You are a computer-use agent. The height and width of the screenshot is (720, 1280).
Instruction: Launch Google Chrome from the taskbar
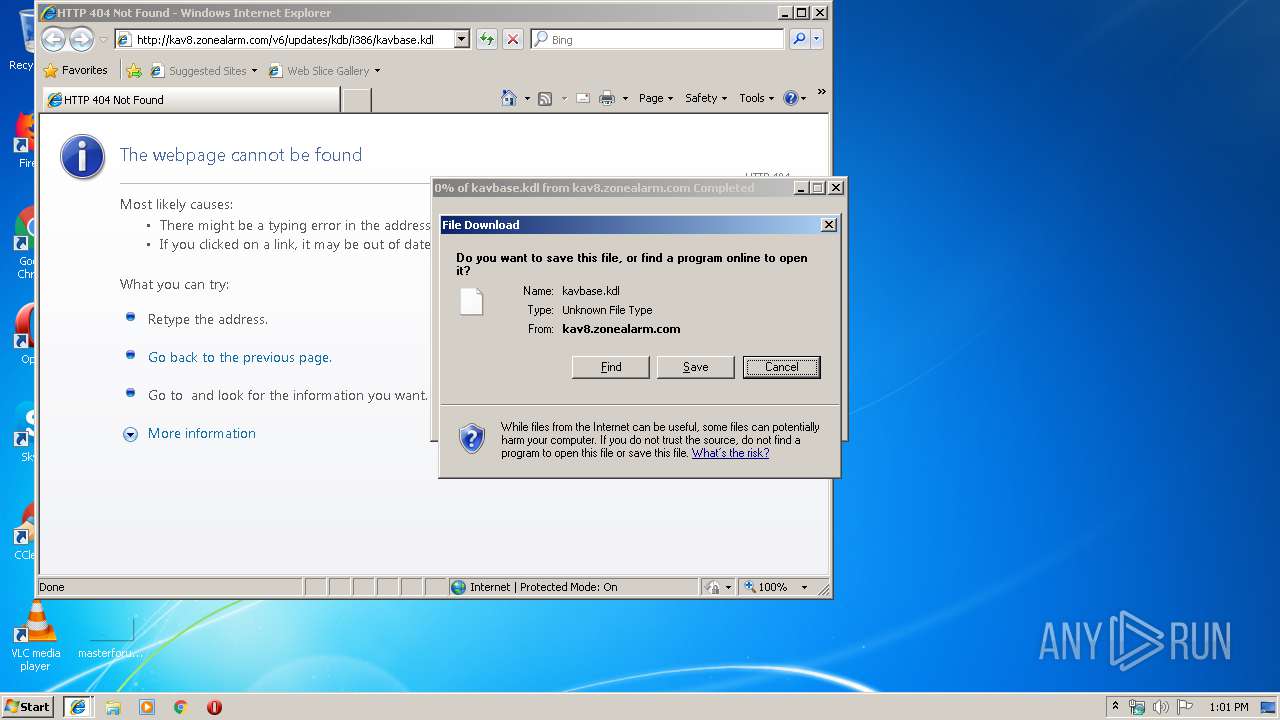[x=181, y=707]
